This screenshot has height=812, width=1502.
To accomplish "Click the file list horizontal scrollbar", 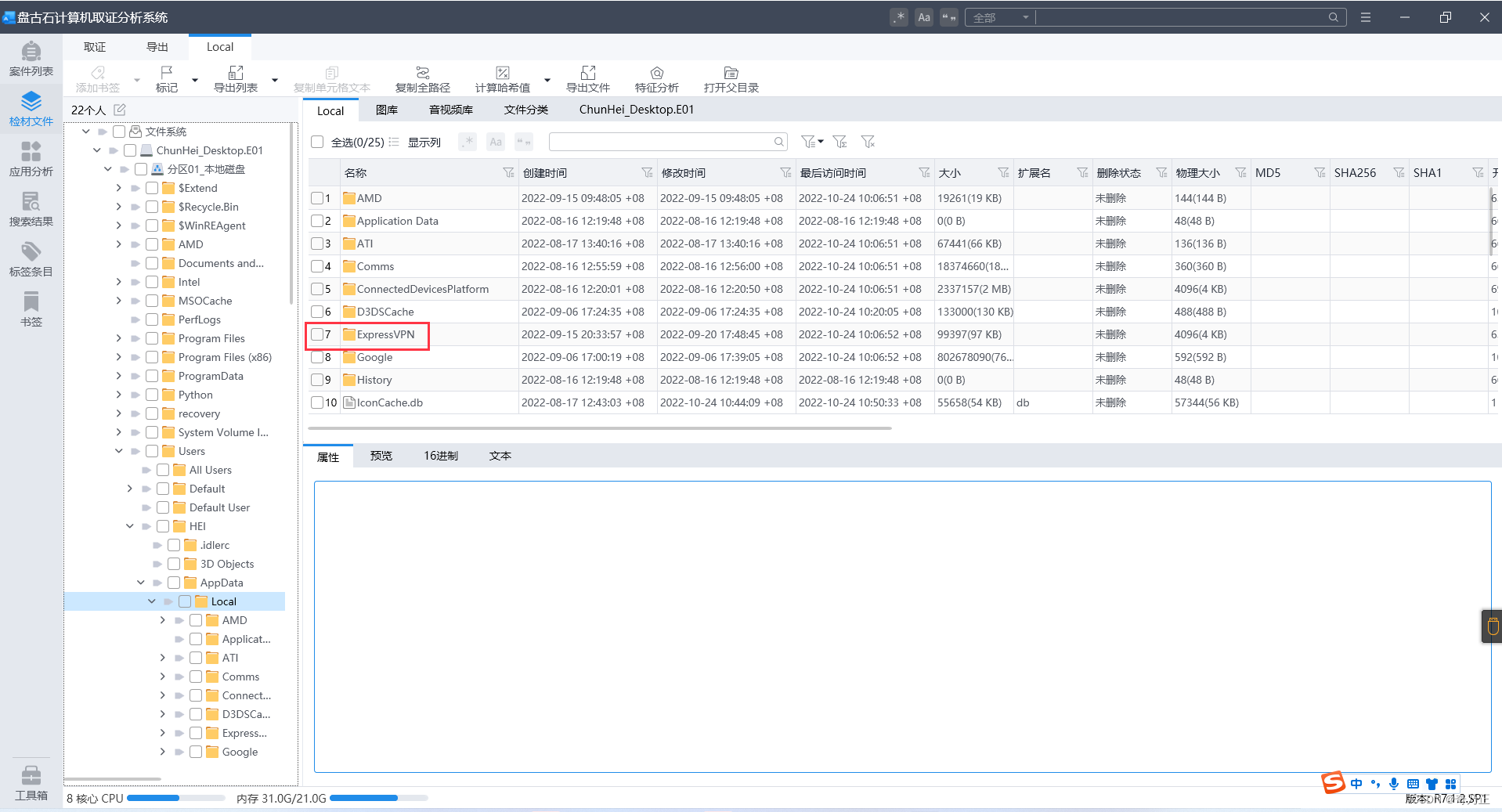I will [600, 428].
